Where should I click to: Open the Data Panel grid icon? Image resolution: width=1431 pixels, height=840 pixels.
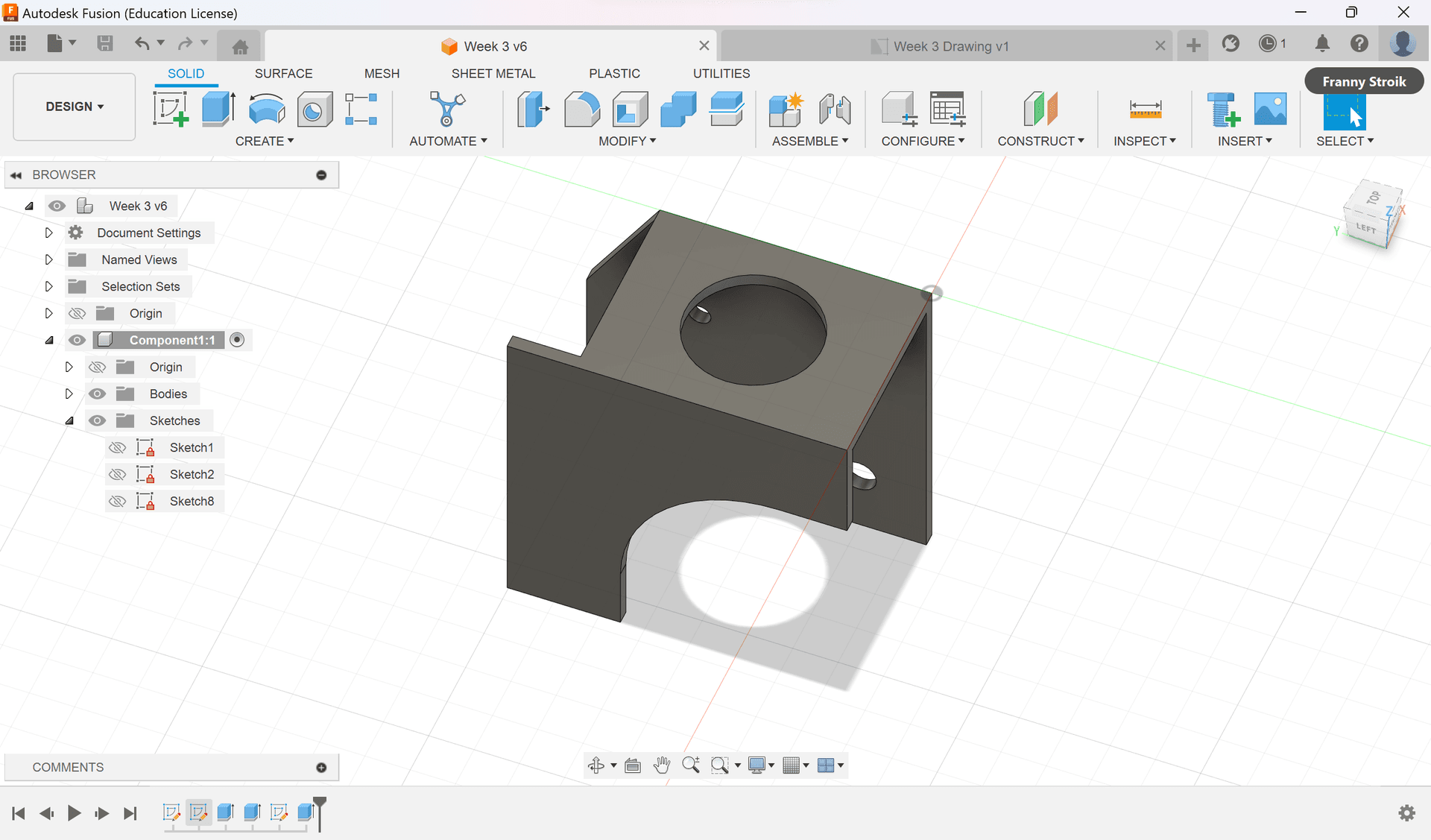click(18, 44)
